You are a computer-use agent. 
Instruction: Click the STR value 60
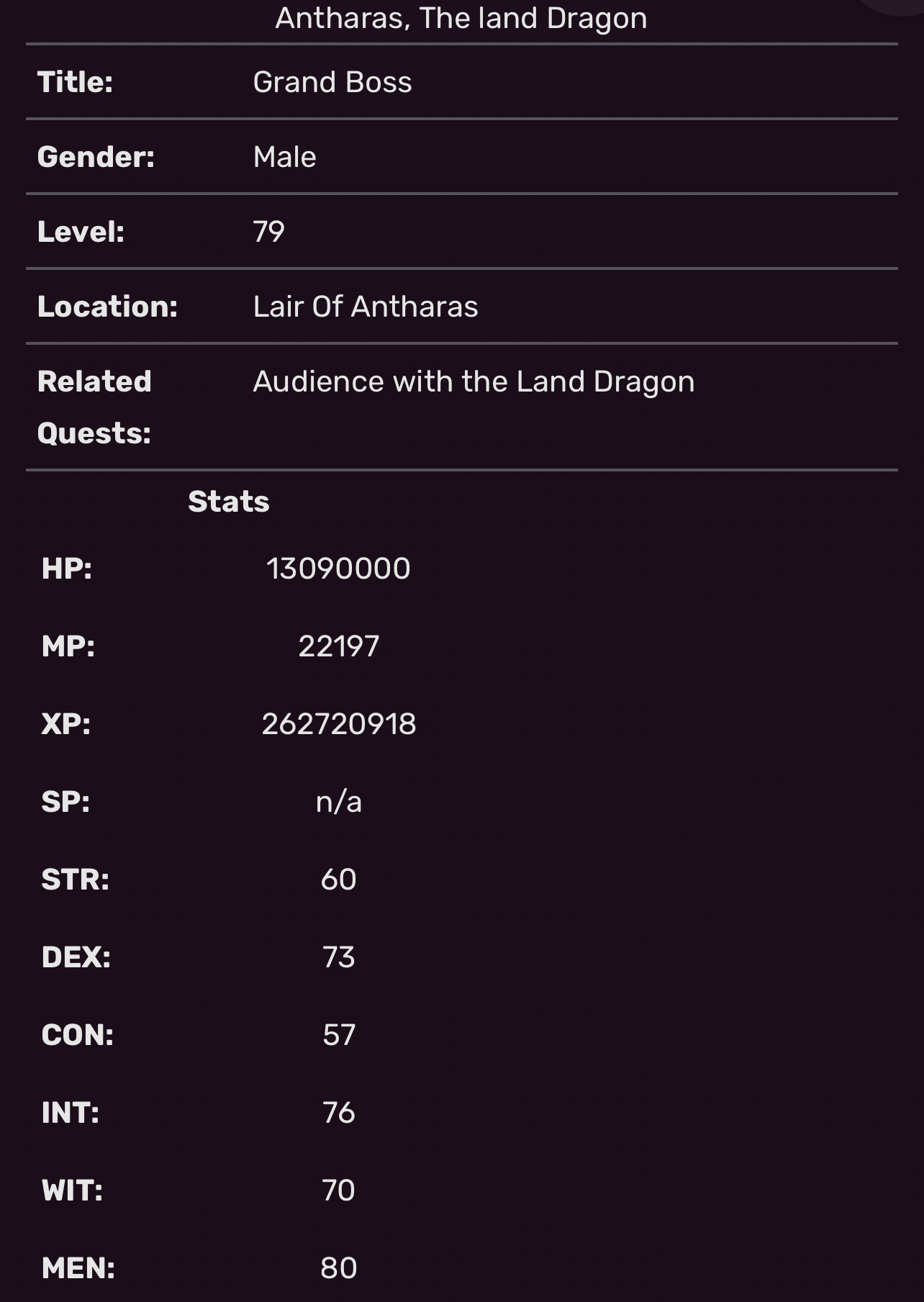[x=338, y=880]
